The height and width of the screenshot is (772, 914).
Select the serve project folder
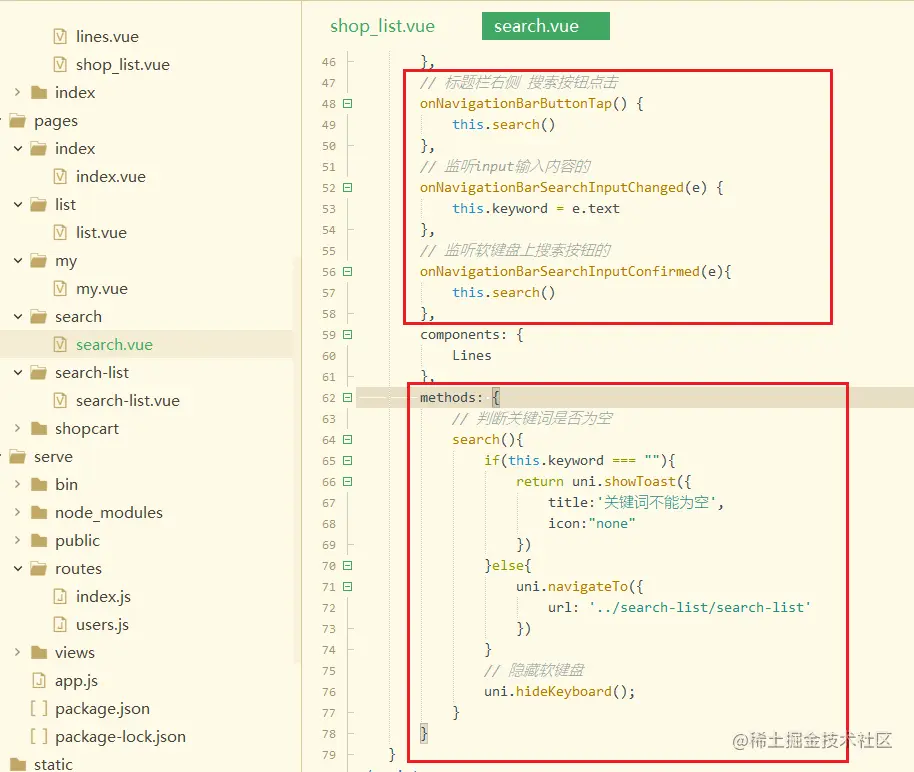click(x=53, y=457)
